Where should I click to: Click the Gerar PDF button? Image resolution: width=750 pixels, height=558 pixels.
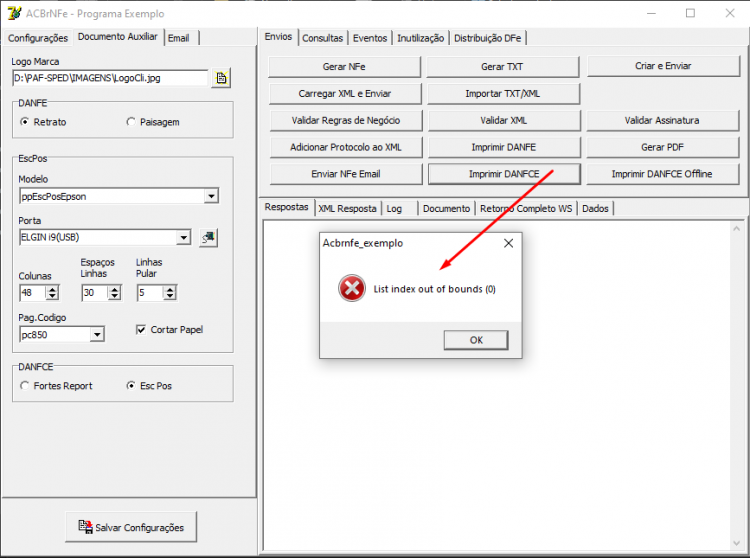point(662,147)
